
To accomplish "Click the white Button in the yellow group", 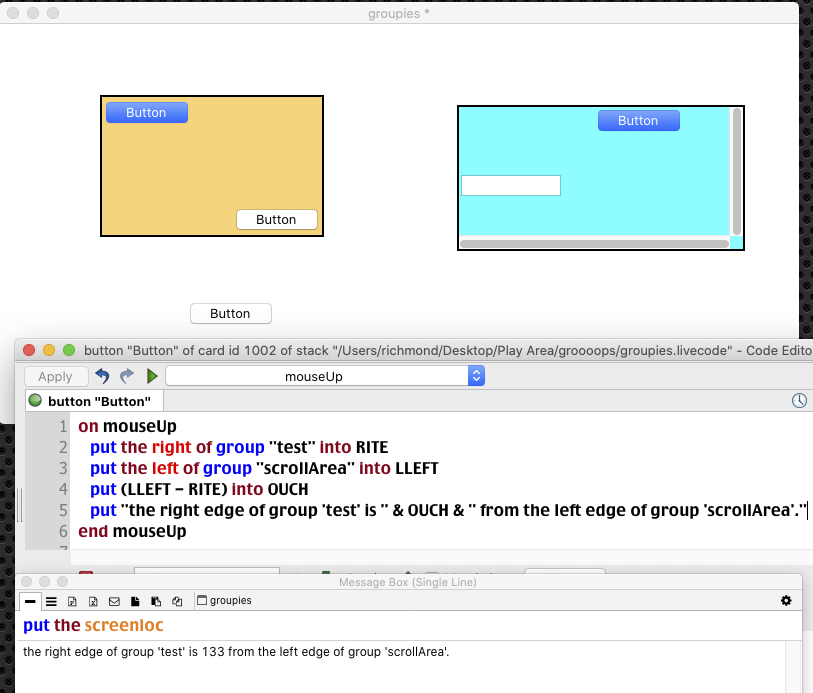I will click(x=276, y=220).
